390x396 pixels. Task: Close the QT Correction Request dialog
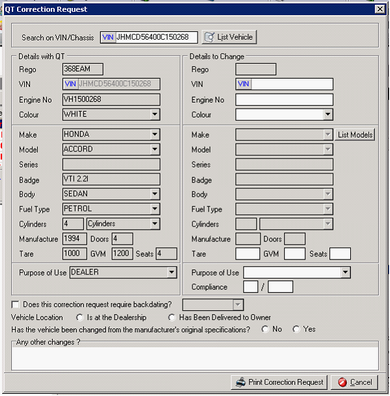380,9
